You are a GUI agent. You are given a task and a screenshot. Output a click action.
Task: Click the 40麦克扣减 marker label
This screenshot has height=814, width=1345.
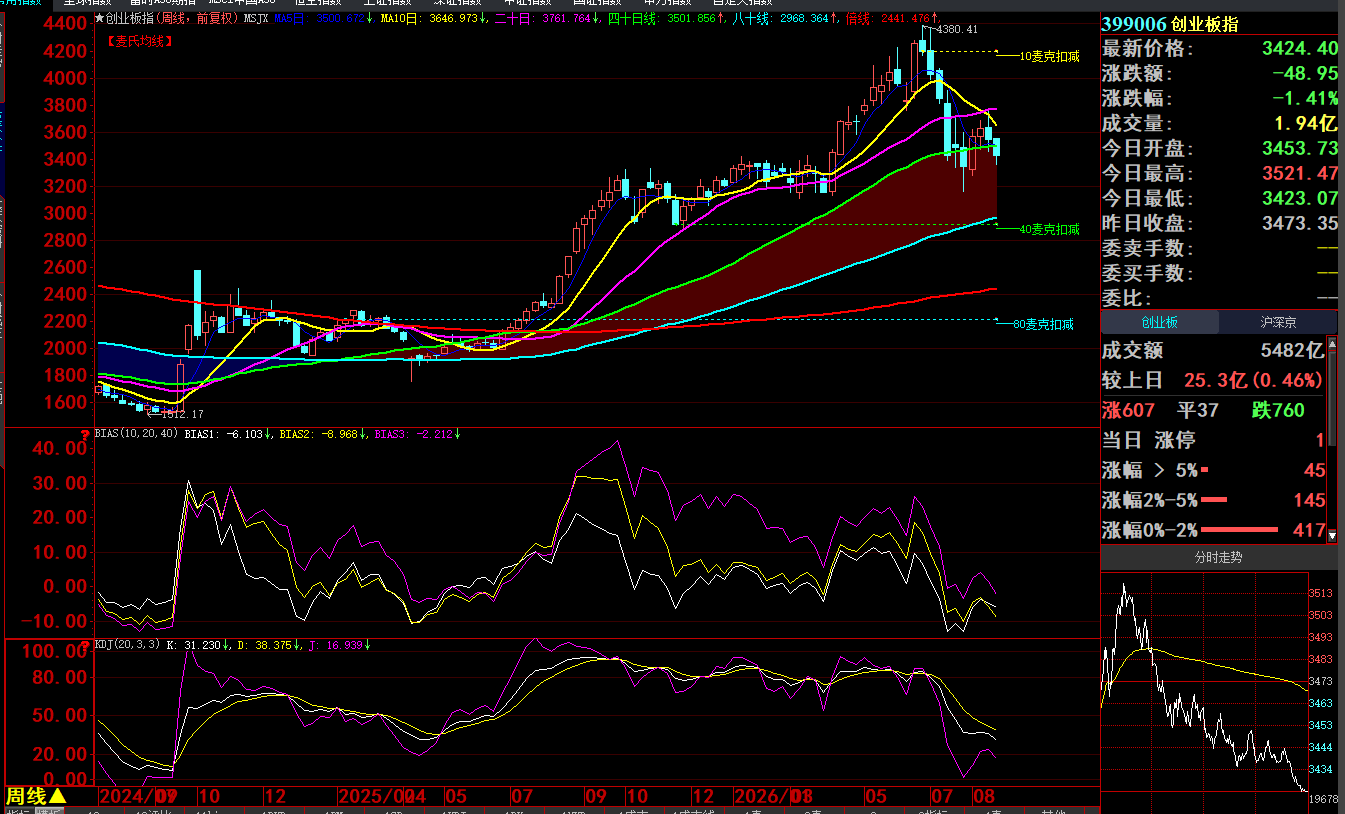click(1049, 229)
